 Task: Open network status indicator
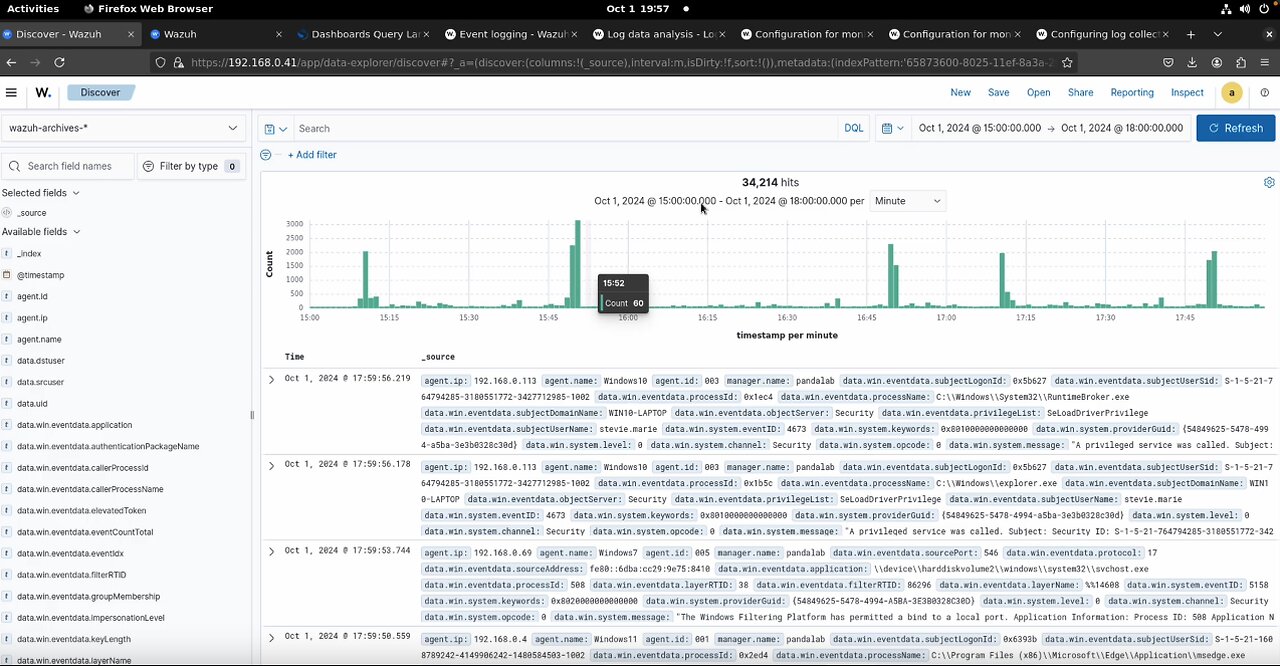point(1226,8)
